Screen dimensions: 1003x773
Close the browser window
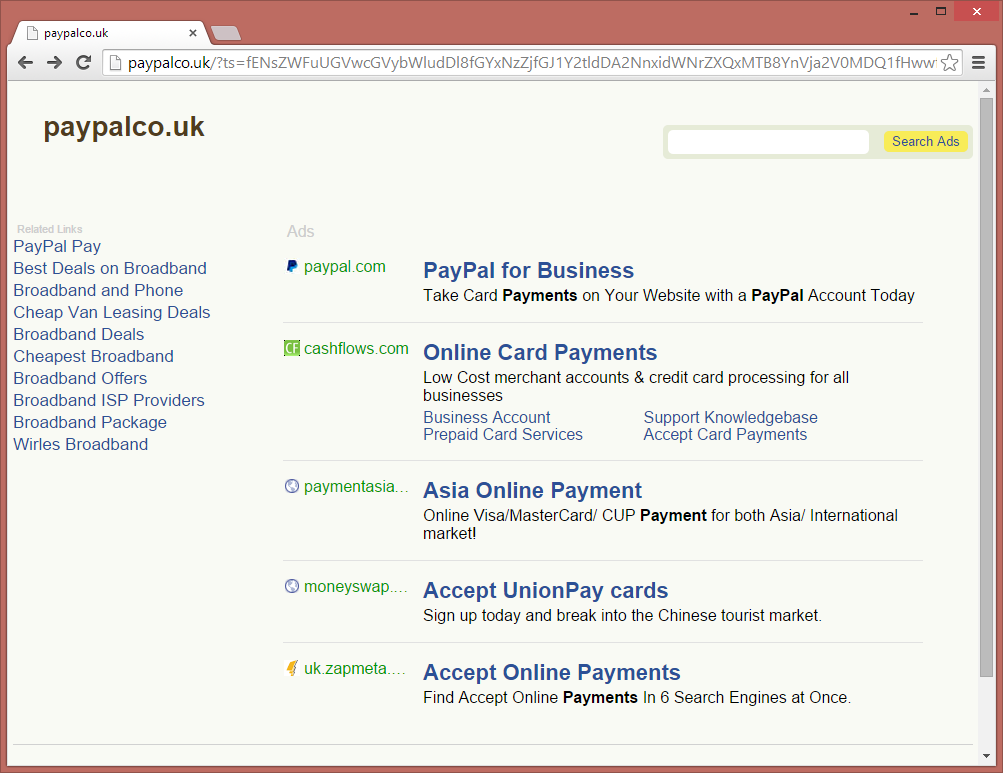(977, 12)
